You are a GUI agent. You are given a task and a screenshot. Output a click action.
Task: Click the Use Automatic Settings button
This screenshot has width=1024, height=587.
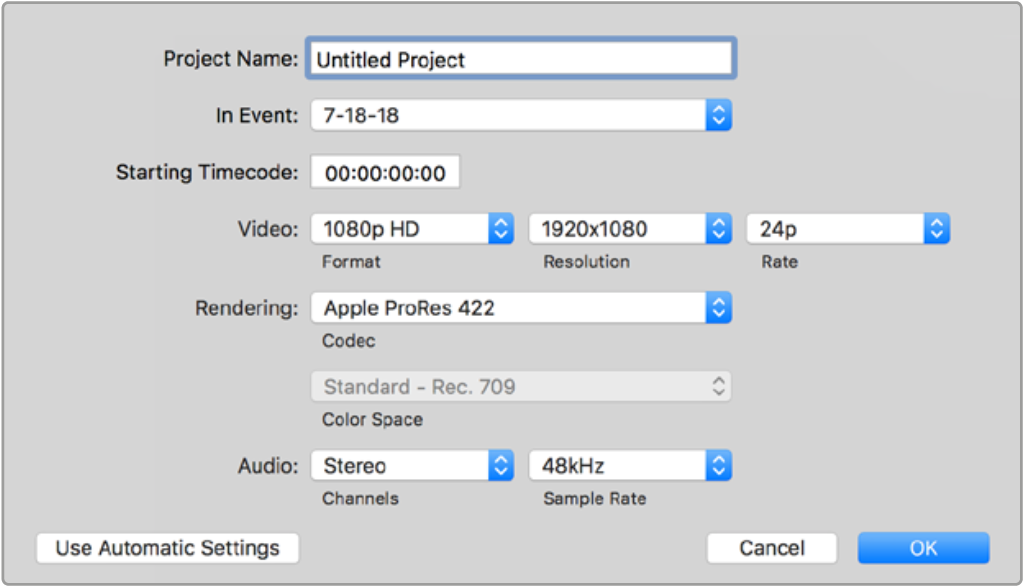(167, 548)
